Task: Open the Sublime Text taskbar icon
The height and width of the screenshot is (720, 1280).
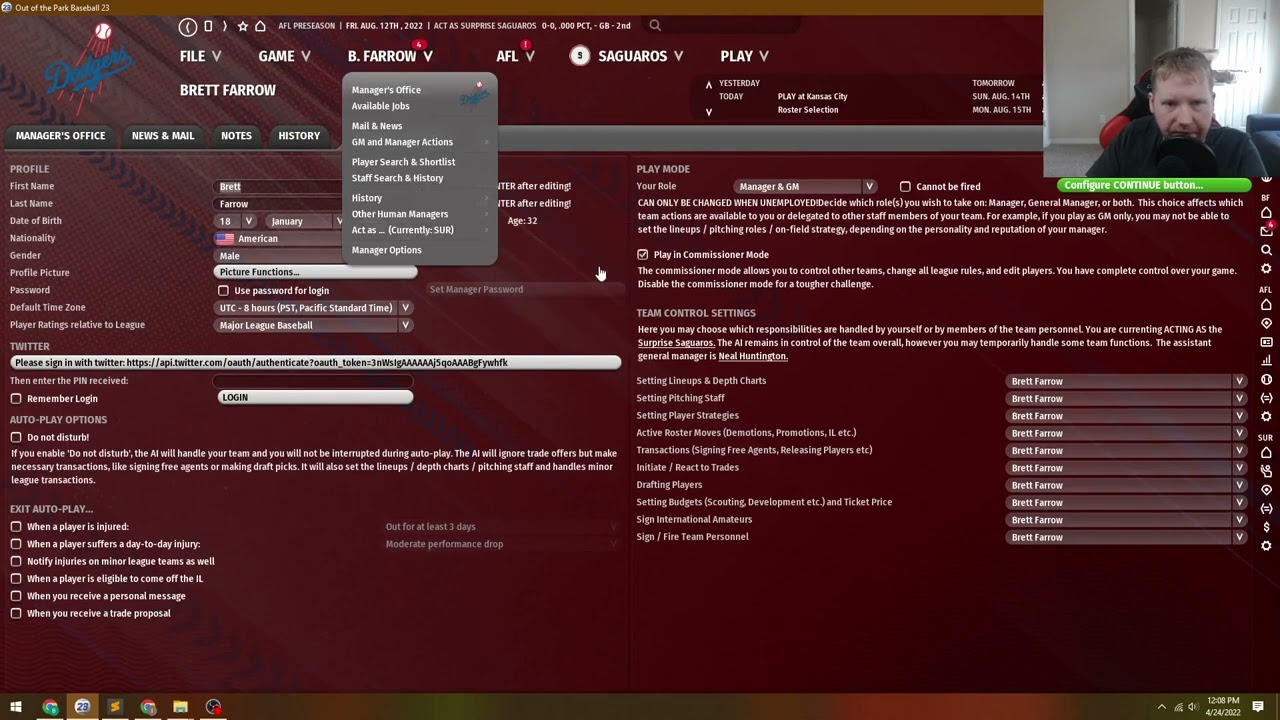Action: click(x=114, y=707)
